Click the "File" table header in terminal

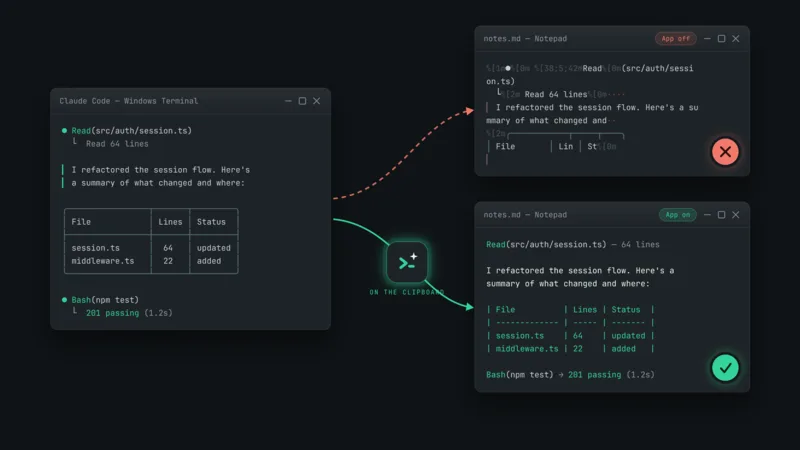[81, 222]
